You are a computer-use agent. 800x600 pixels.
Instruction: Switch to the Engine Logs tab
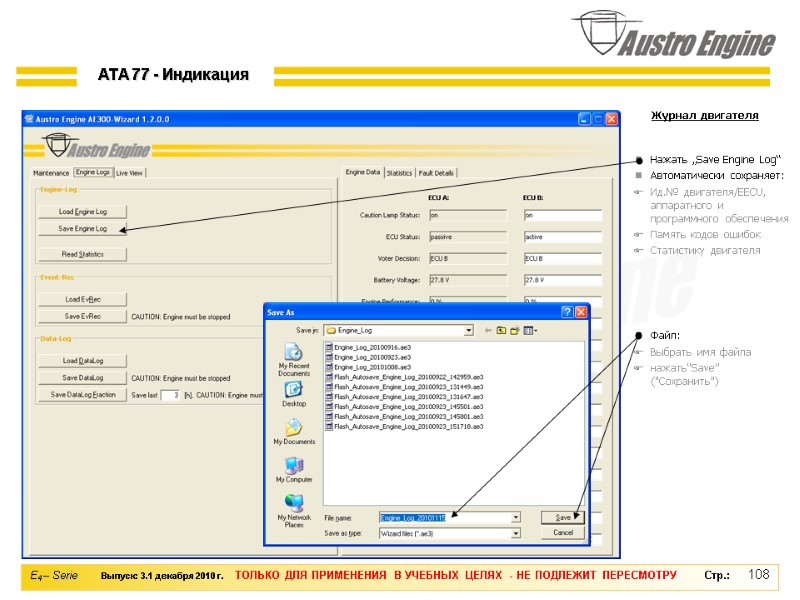pyautogui.click(x=93, y=172)
